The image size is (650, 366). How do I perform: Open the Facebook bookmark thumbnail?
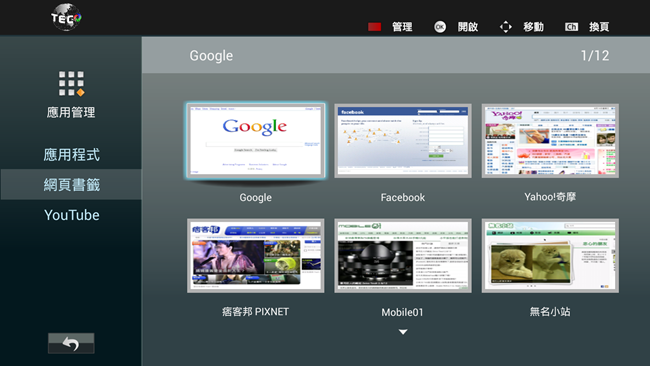coord(403,141)
